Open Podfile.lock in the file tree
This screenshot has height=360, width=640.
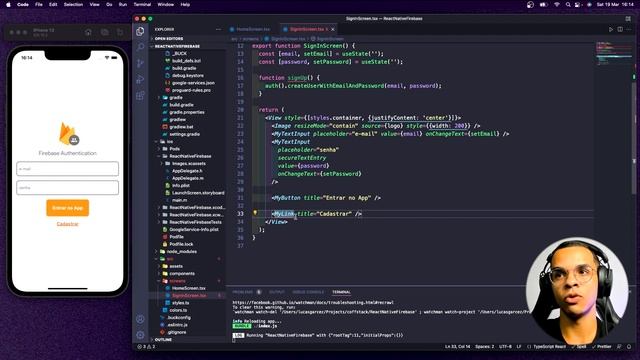pyautogui.click(x=181, y=244)
